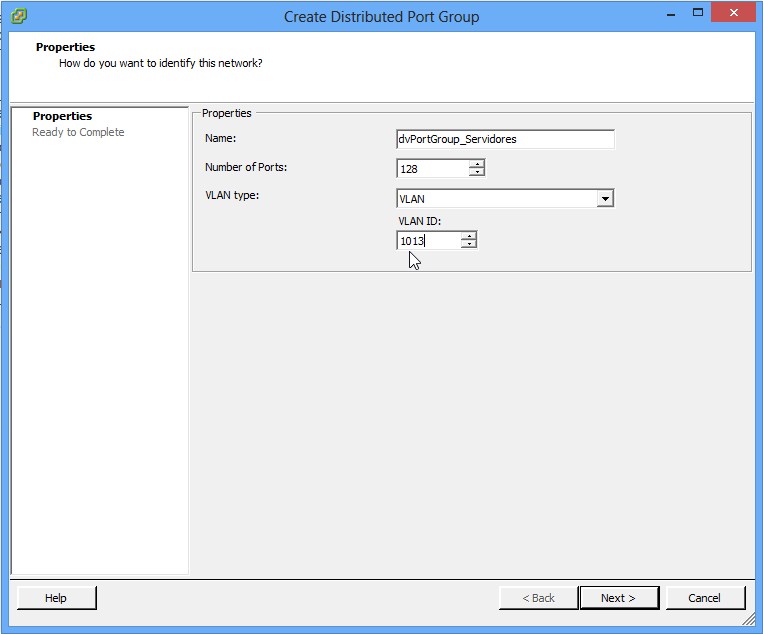
Task: Click the Number of Ports input box
Action: [x=432, y=169]
